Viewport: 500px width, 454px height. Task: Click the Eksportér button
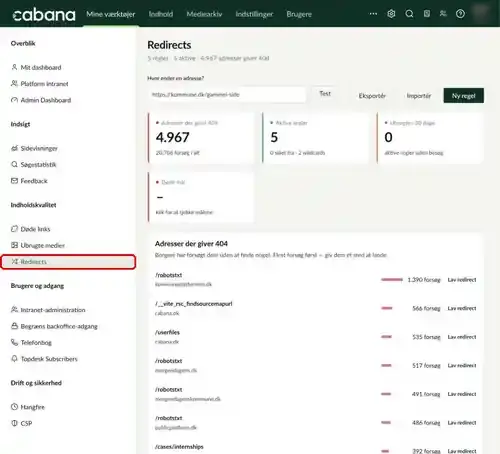tap(372, 96)
